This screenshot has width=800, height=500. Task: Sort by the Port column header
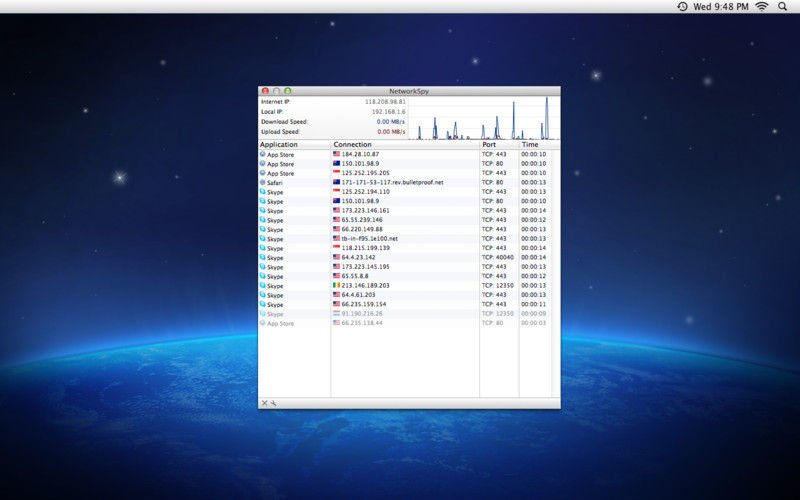(x=499, y=144)
